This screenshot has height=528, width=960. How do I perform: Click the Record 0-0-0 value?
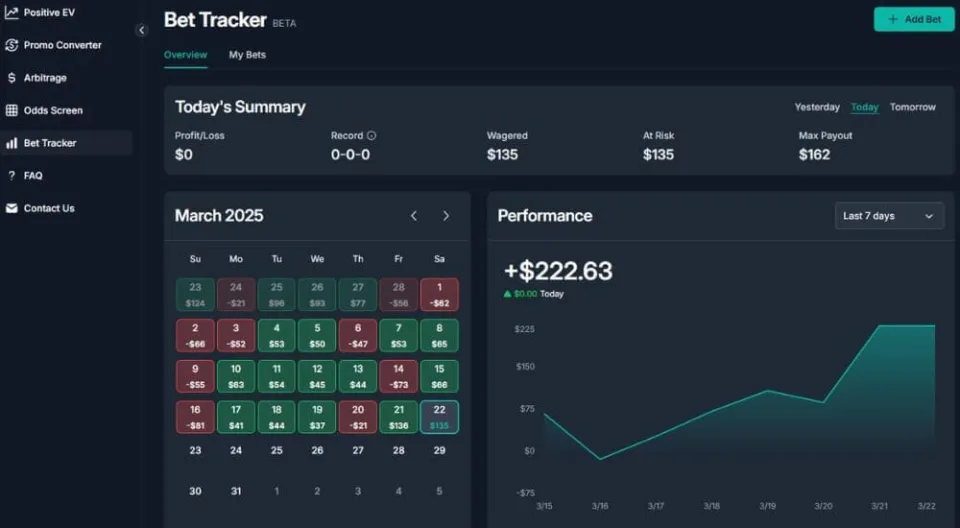[350, 154]
